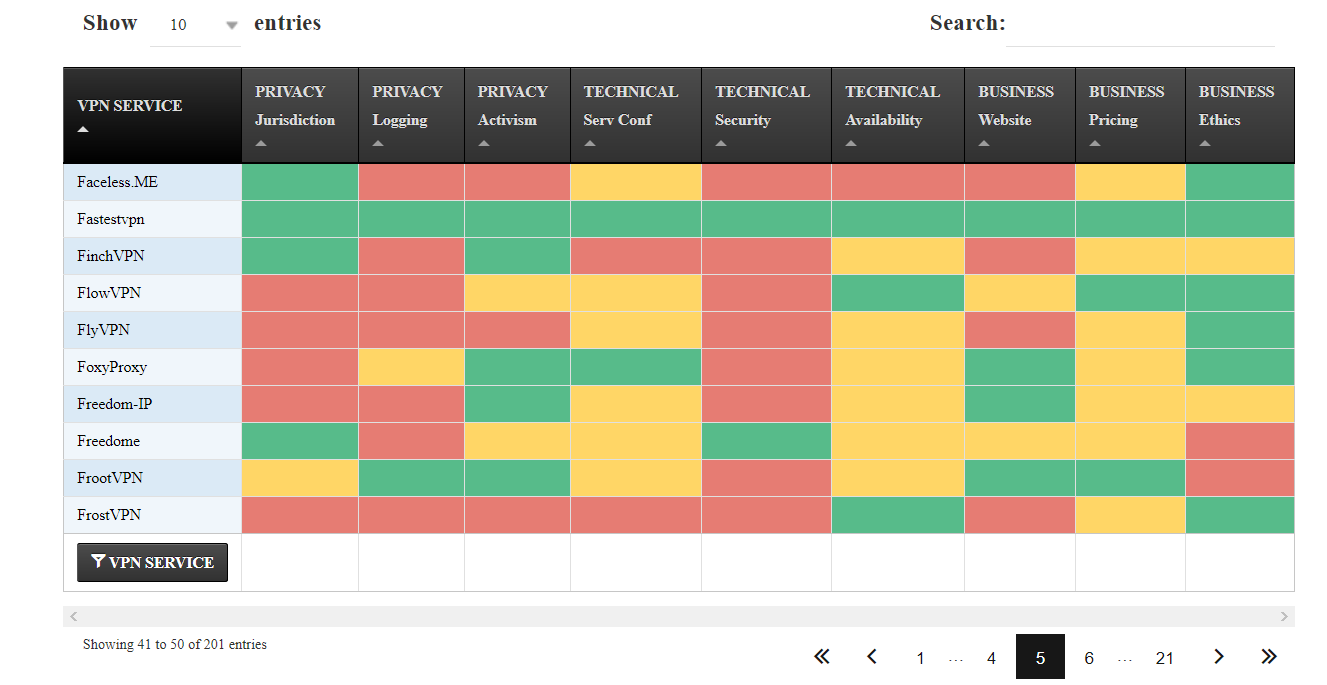The height and width of the screenshot is (685, 1327).
Task: Click FrostVPN green Availability cell
Action: point(898,515)
